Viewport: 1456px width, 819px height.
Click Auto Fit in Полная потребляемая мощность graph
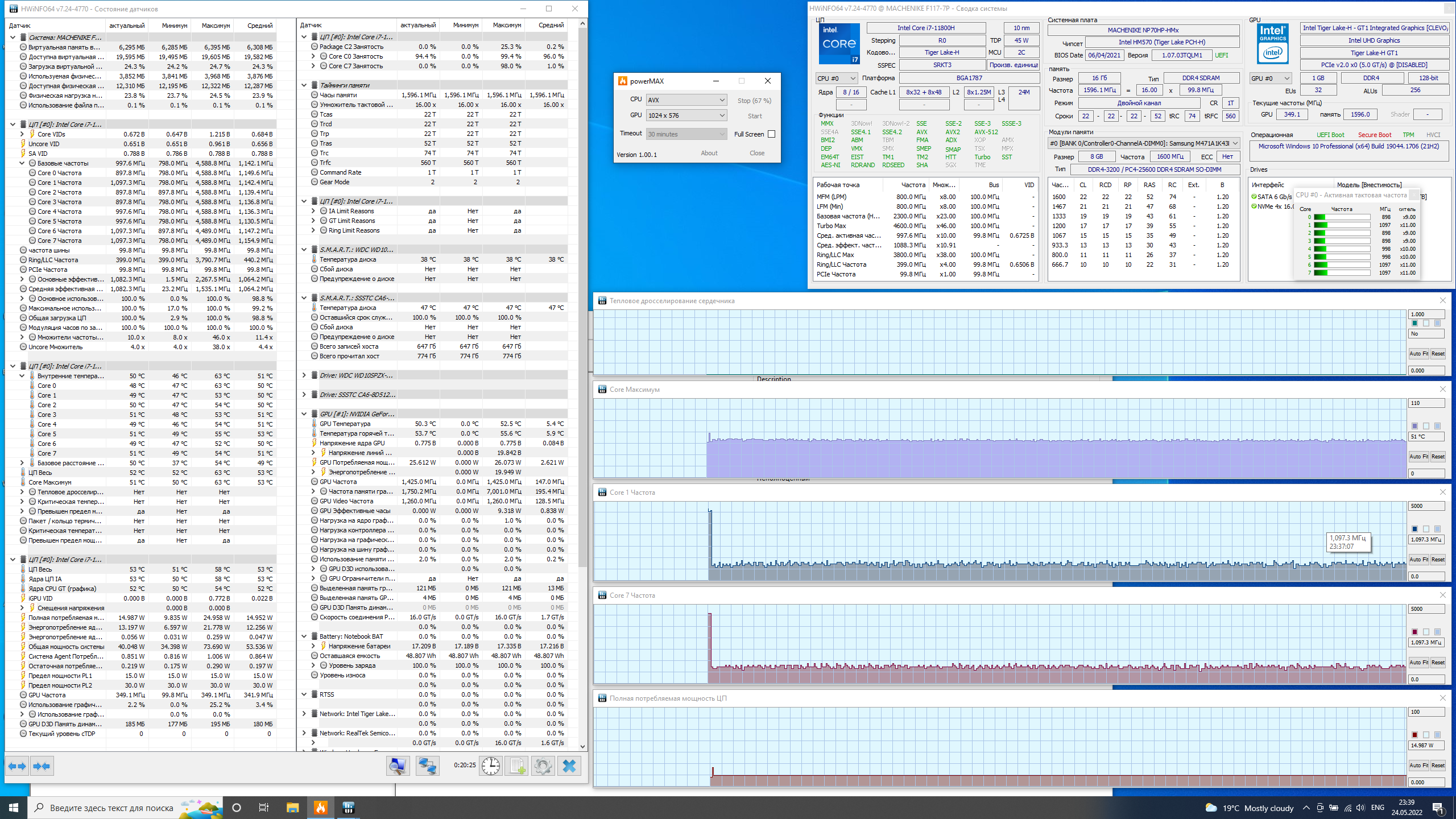click(1418, 766)
